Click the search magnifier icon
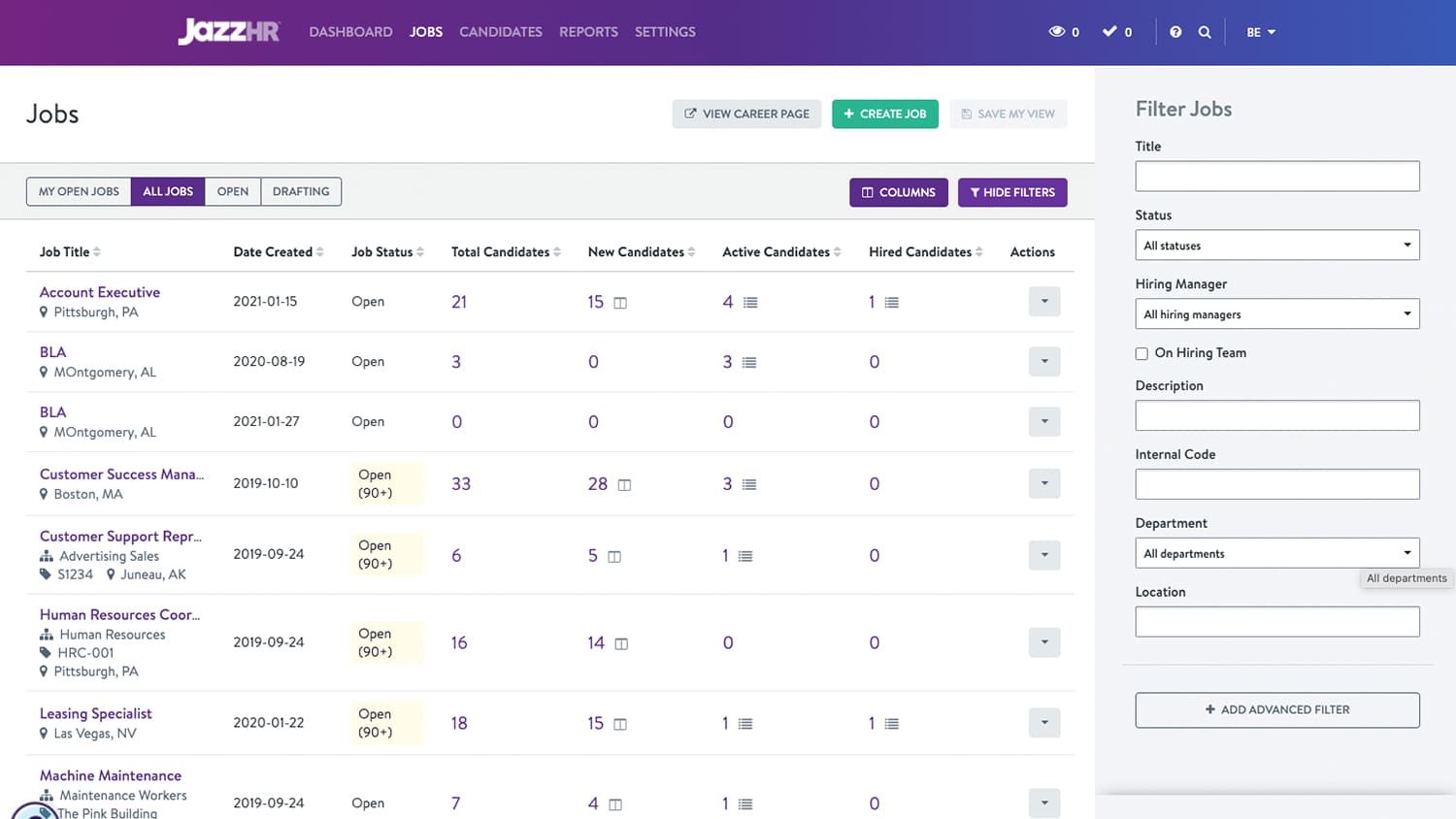The width and height of the screenshot is (1456, 819). coord(1205,32)
